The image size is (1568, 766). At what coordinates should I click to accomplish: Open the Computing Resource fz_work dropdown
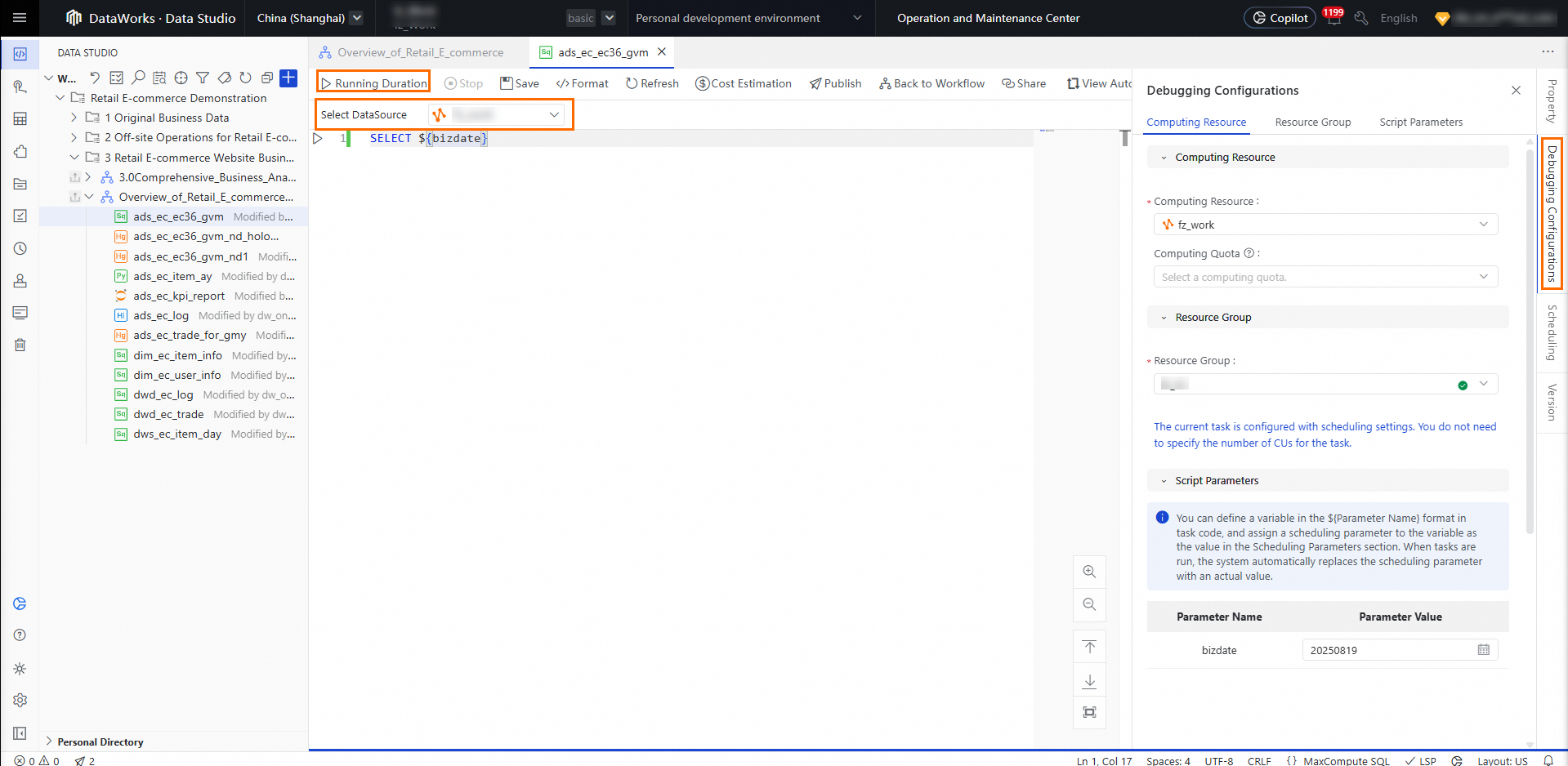(x=1325, y=225)
